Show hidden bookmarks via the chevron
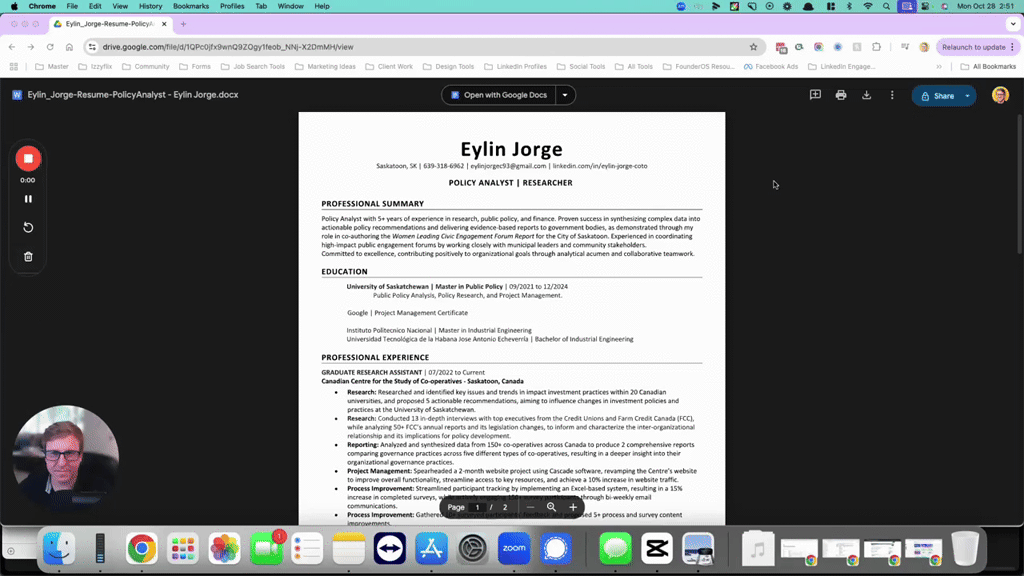This screenshot has height=576, width=1024. tap(938, 67)
